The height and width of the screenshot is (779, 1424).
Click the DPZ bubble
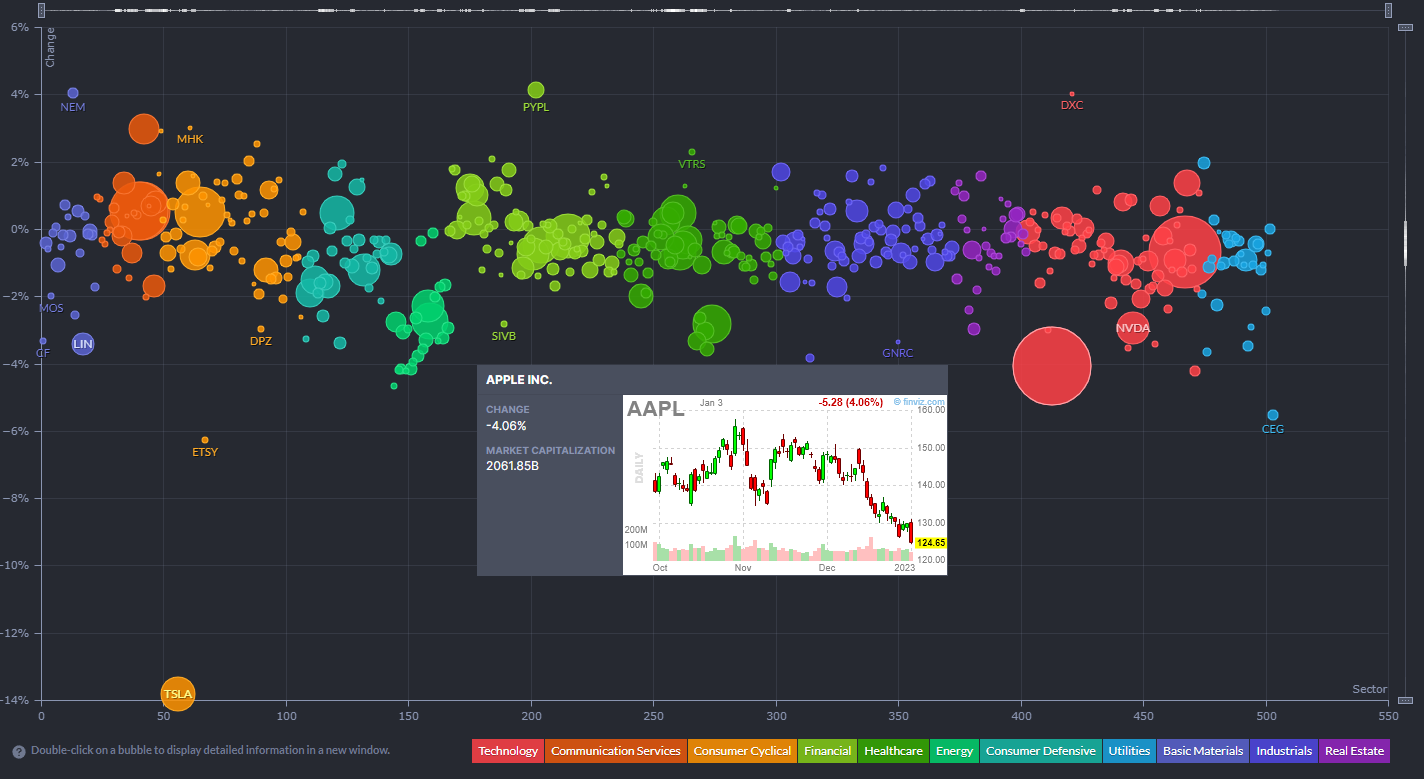coord(261,329)
